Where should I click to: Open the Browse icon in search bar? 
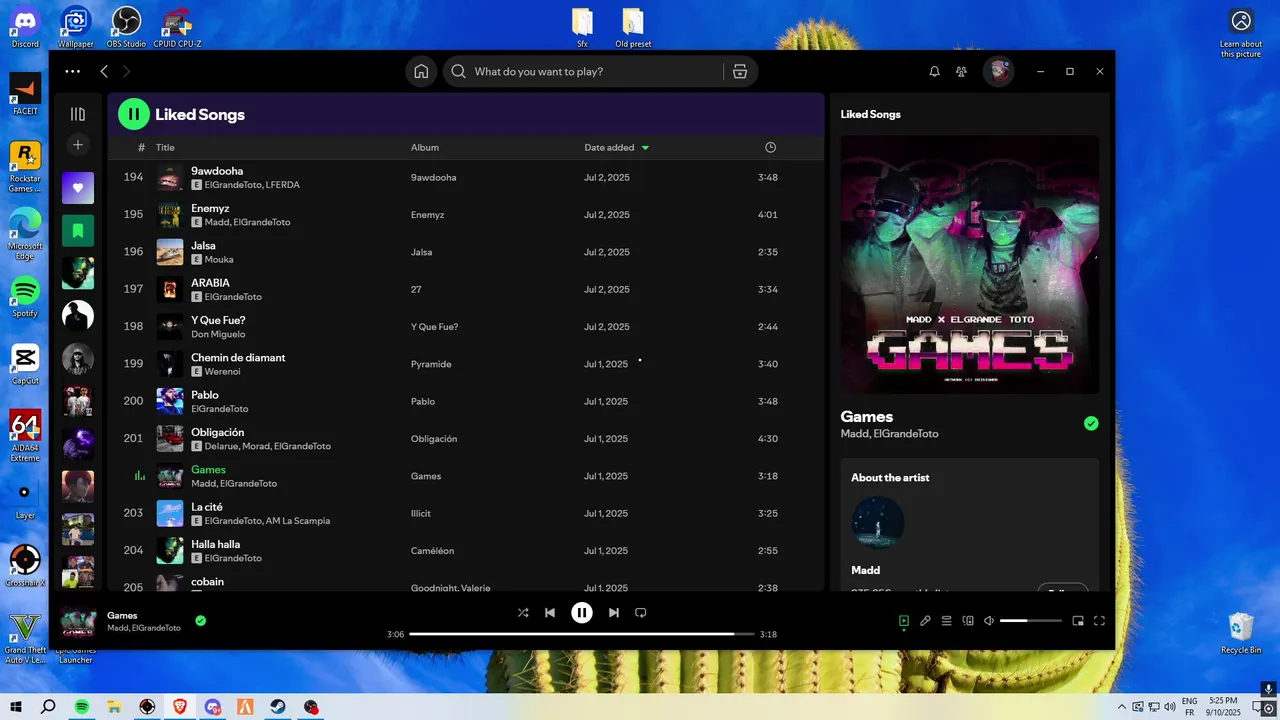[x=740, y=71]
